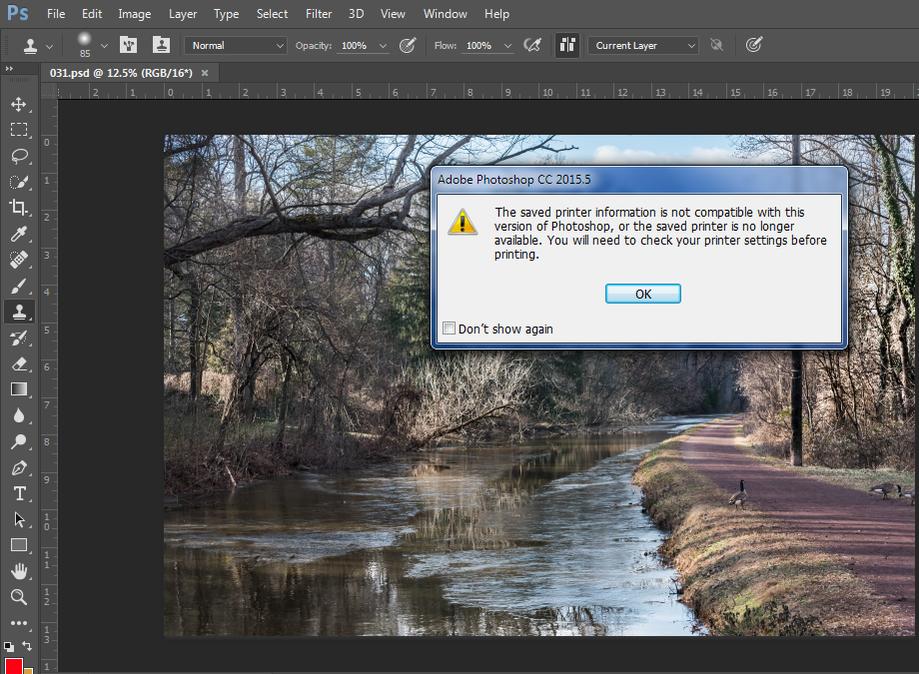919x674 pixels.
Task: Check the Don't show again checkbox
Action: click(x=450, y=328)
